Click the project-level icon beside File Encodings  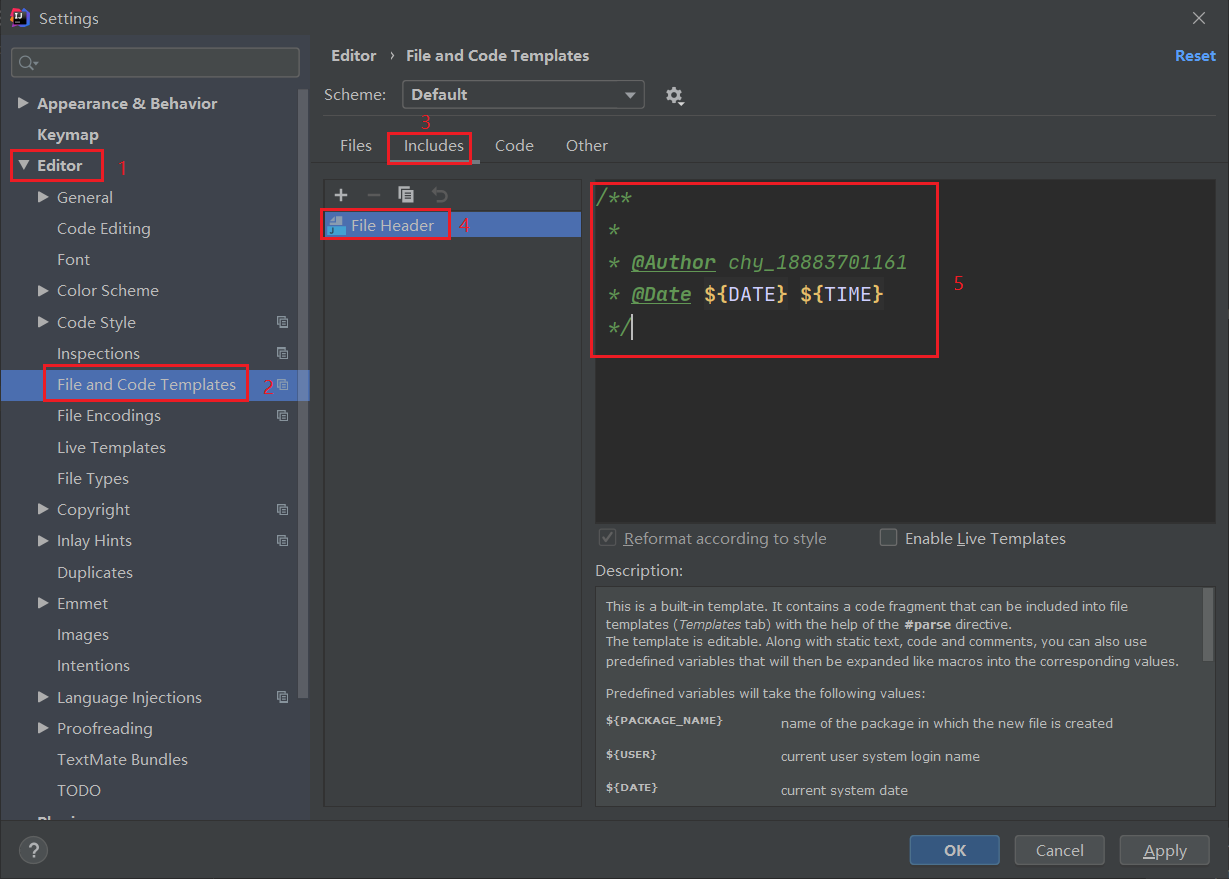(283, 415)
